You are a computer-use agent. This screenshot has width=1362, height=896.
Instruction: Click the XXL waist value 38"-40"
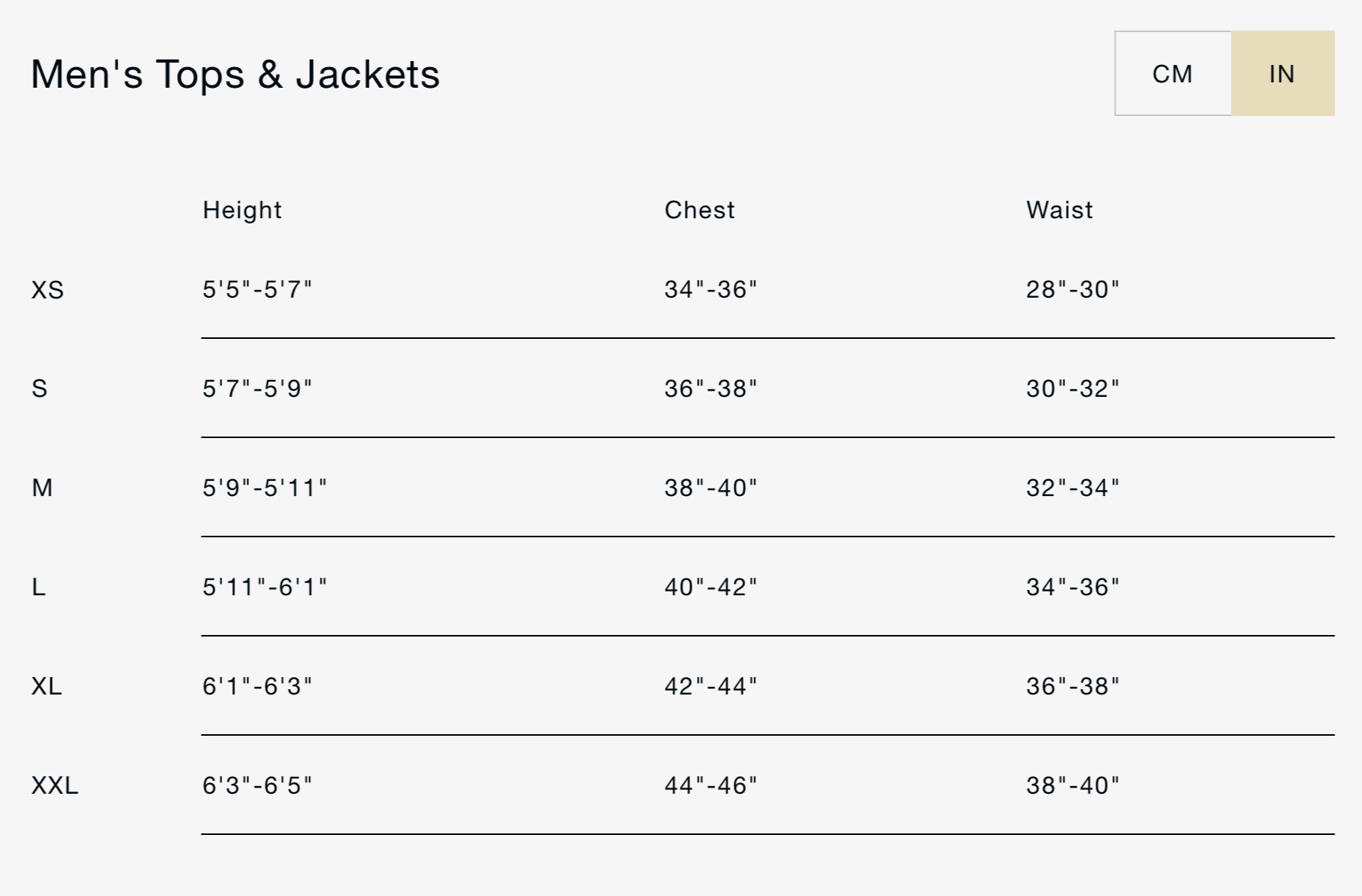pos(1073,785)
